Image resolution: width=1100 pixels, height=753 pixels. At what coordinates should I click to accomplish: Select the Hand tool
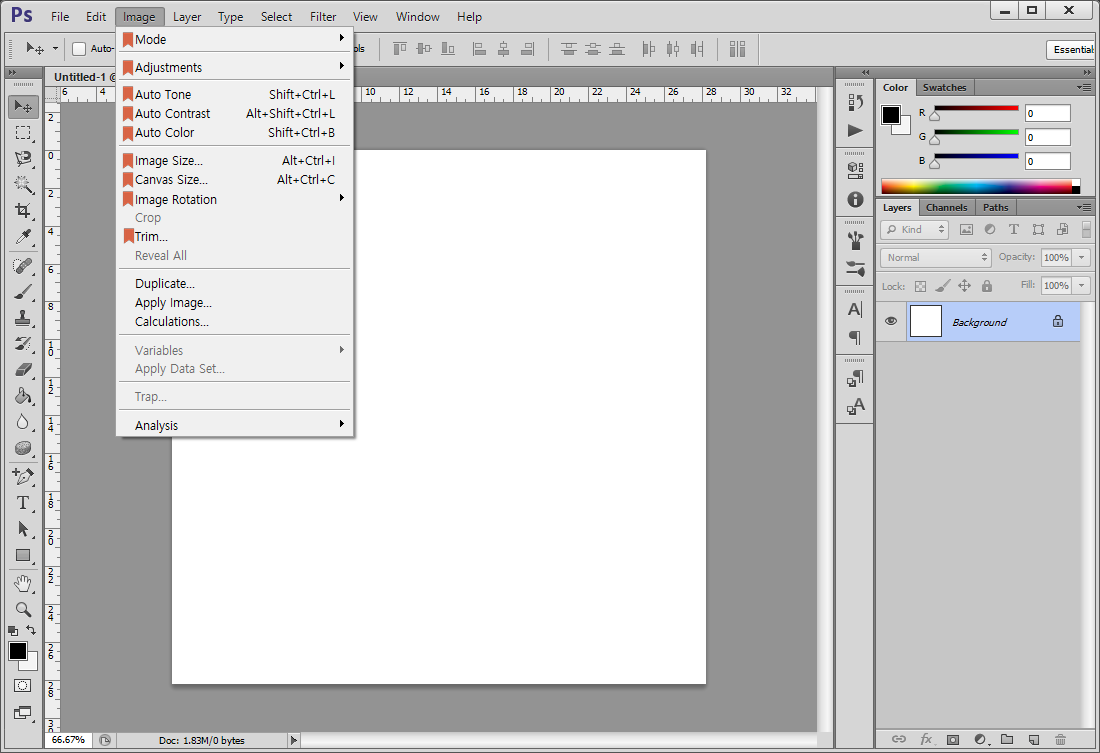tap(23, 583)
